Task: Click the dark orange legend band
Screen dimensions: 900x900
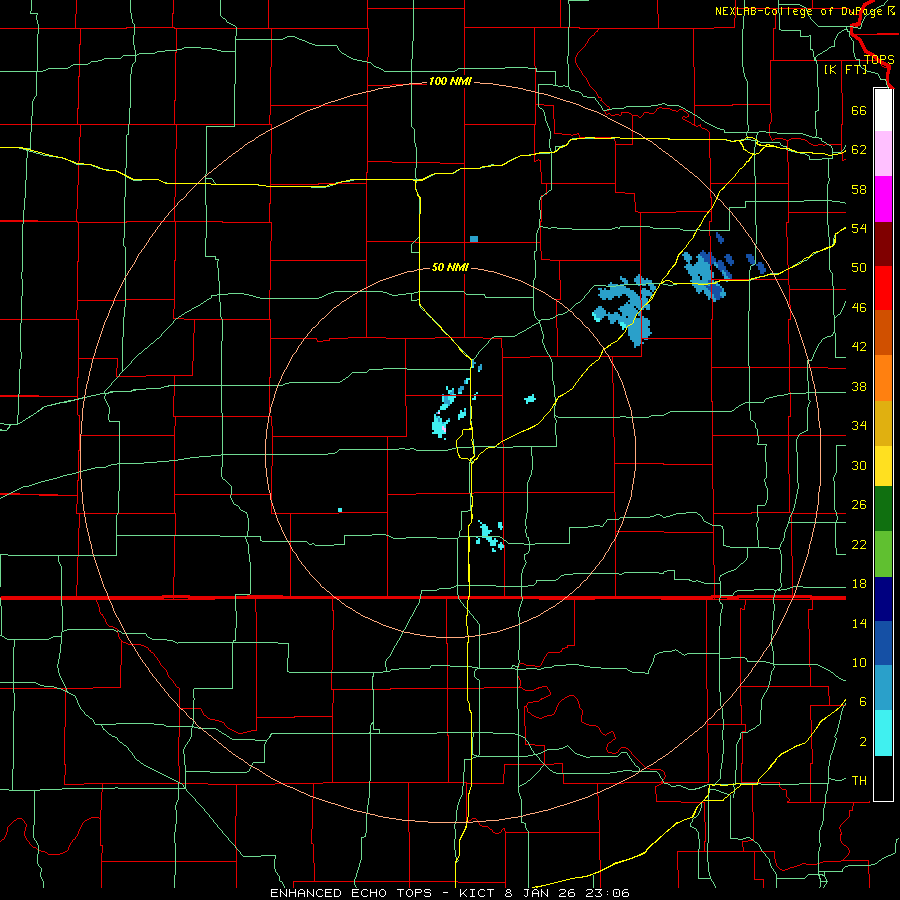Action: point(883,333)
